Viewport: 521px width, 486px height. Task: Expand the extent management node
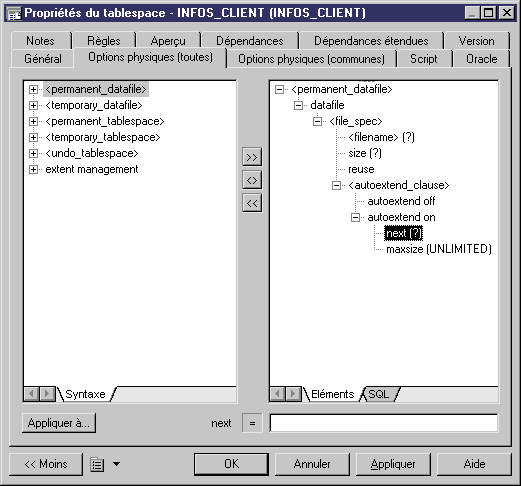tap(33, 169)
